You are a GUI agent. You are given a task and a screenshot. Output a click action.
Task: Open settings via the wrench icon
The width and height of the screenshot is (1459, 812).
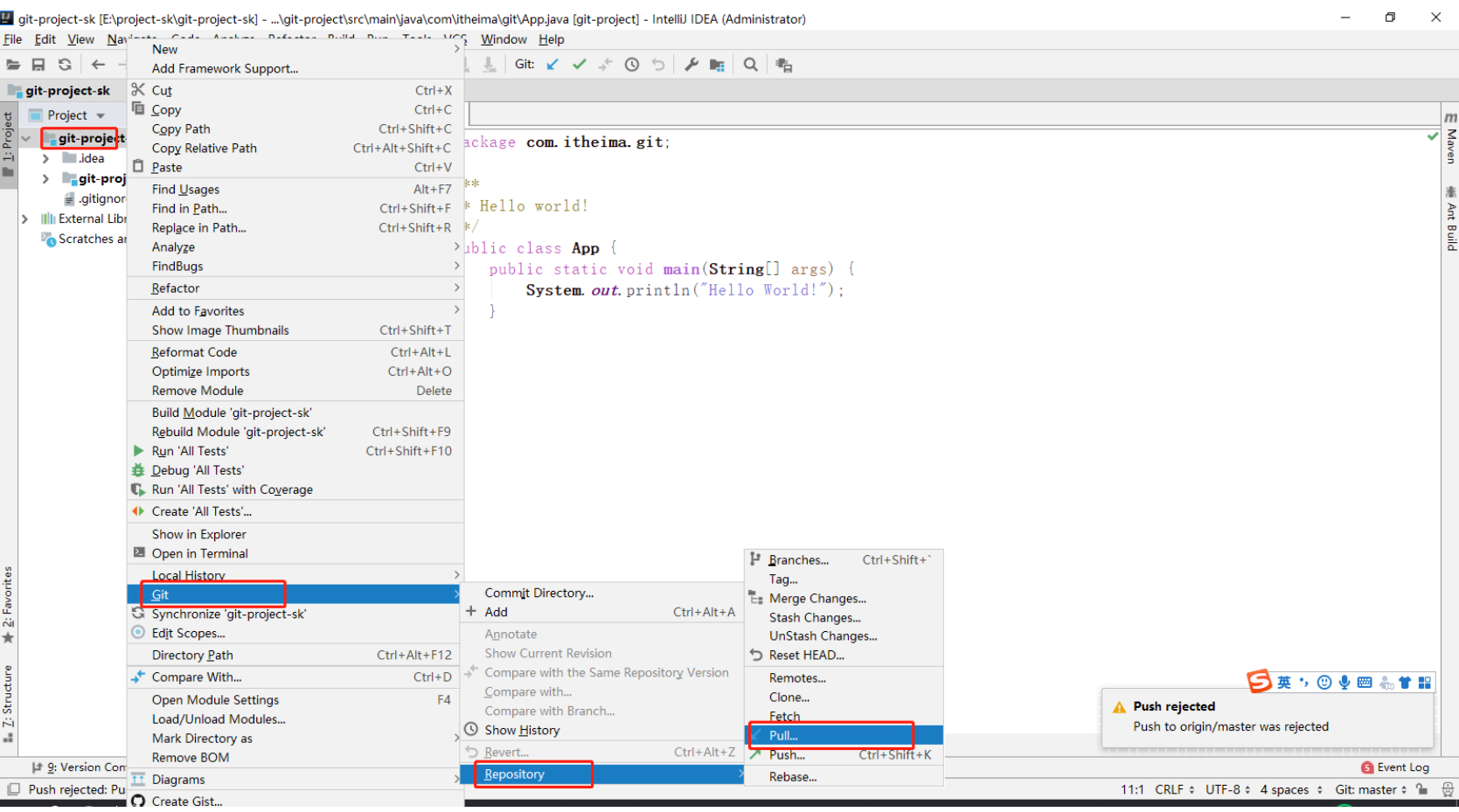click(x=691, y=65)
